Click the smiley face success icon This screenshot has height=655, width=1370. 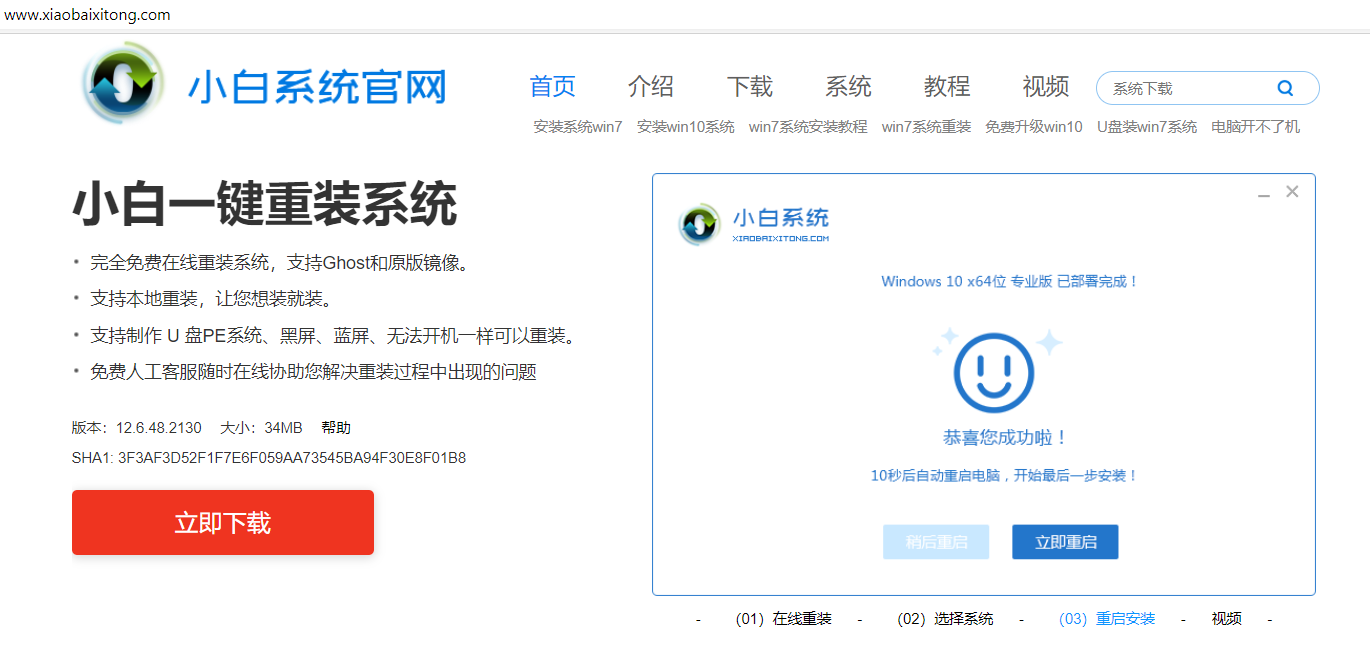993,372
